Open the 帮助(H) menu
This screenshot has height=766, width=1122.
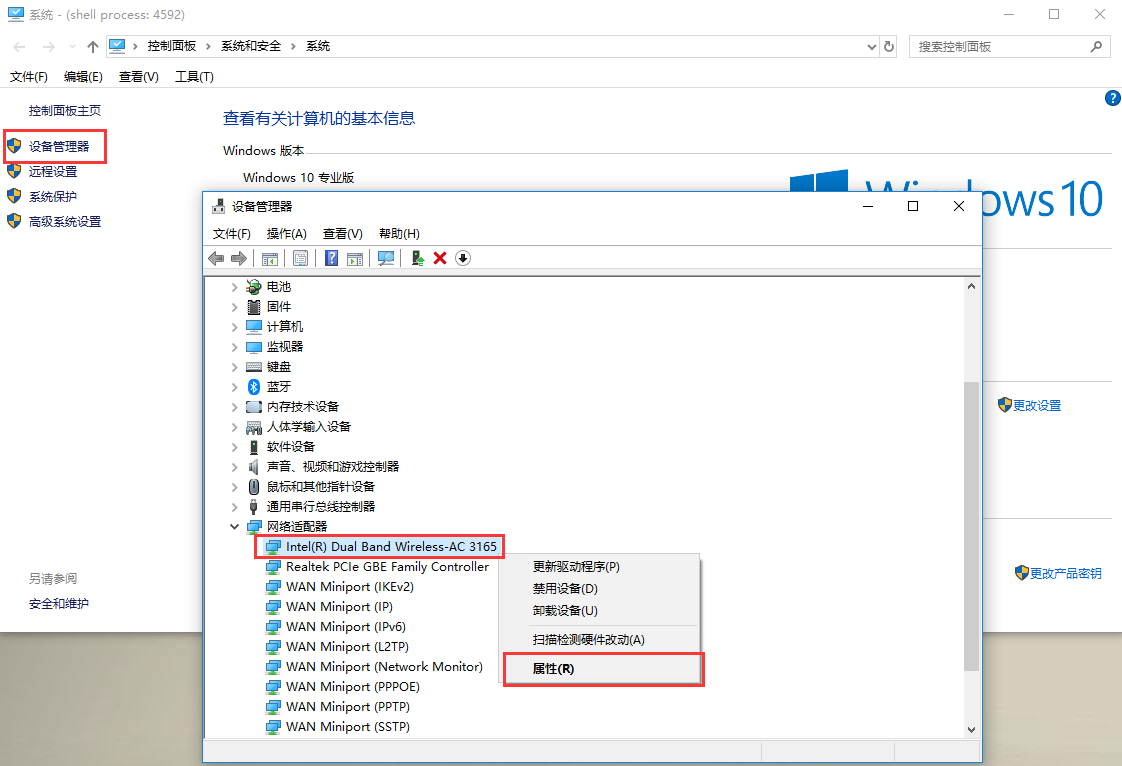coord(399,234)
